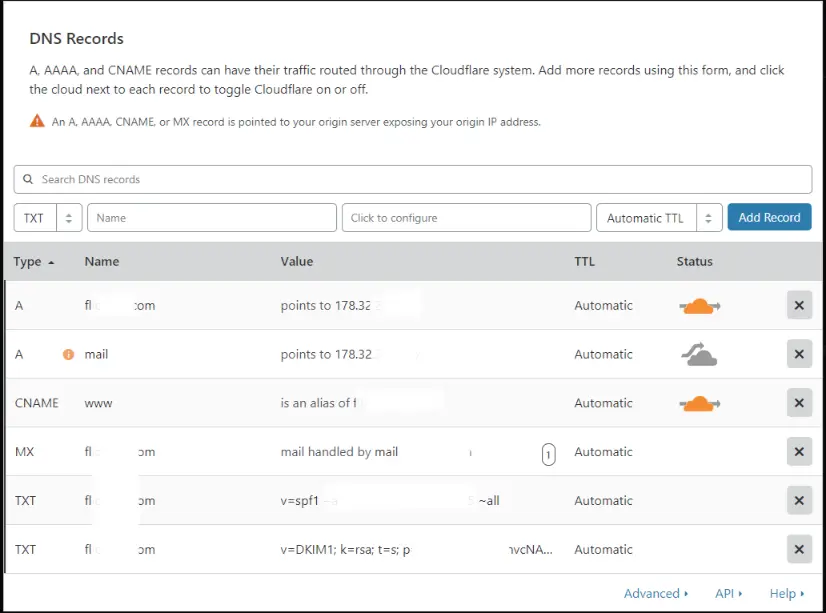Click 'points to 178.32' in mail row
Viewport: 826px width, 613px height.
pos(326,354)
